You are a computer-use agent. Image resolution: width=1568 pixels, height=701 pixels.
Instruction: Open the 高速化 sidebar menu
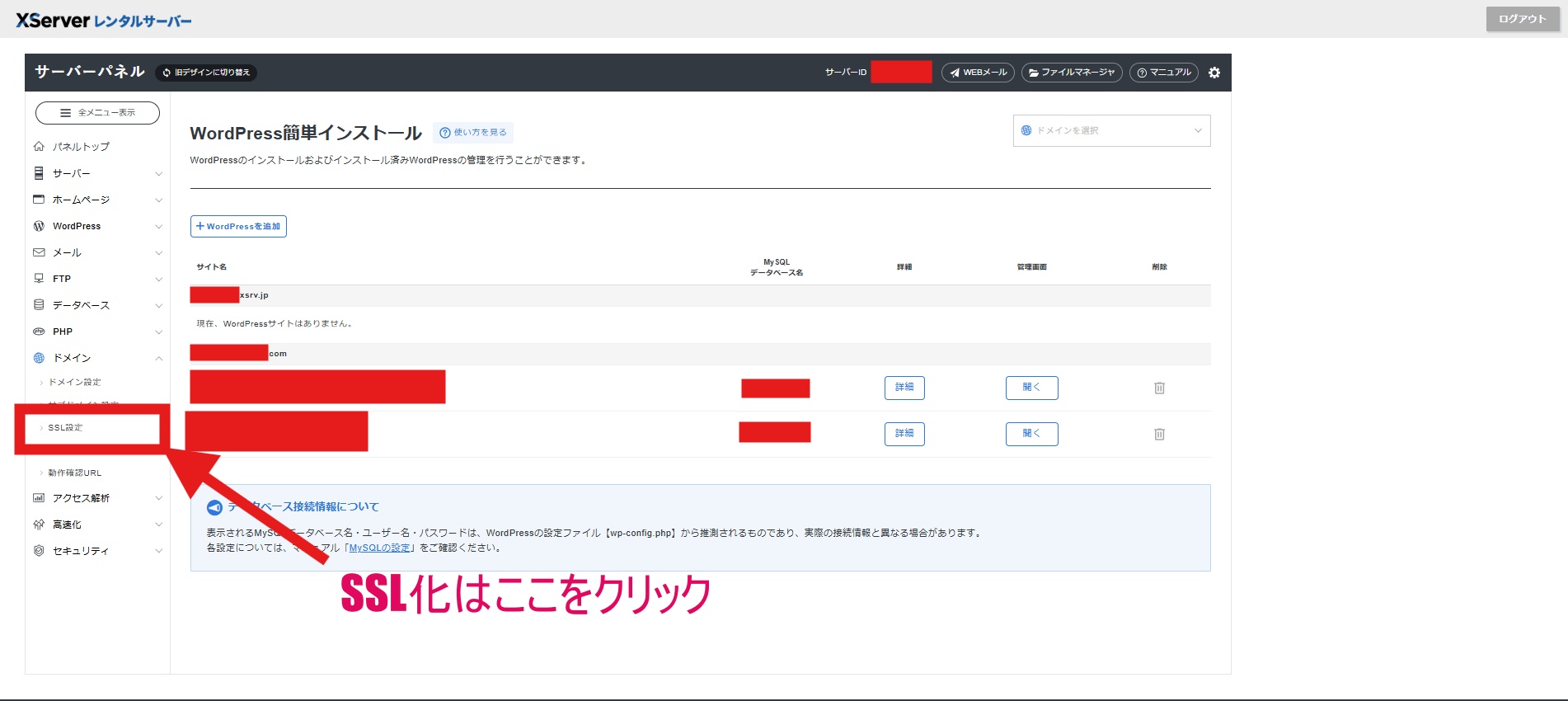67,525
